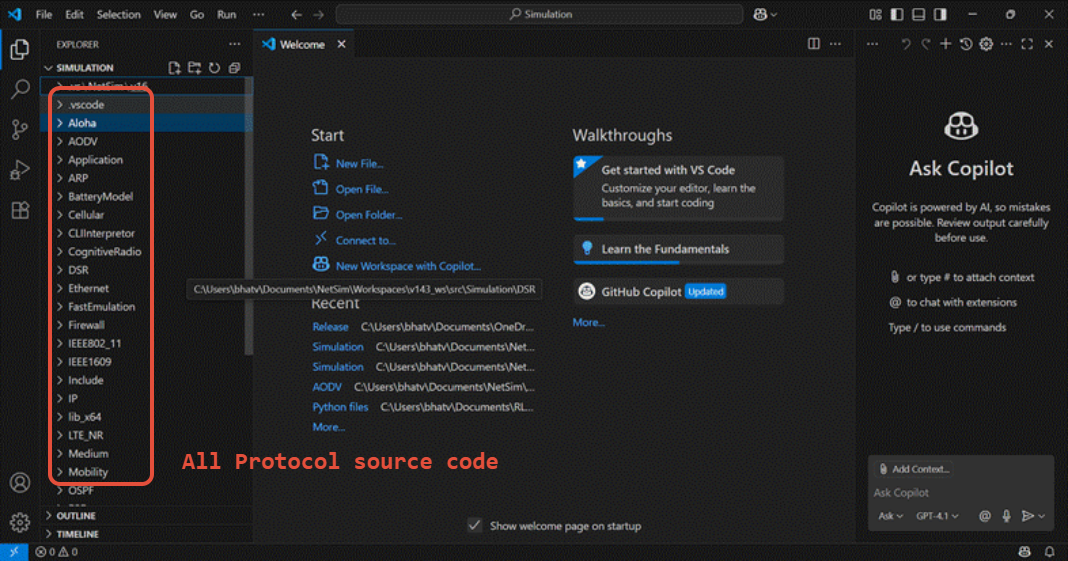The image size is (1068, 561).
Task: Maximize the Copilot chat panel
Action: (1027, 44)
